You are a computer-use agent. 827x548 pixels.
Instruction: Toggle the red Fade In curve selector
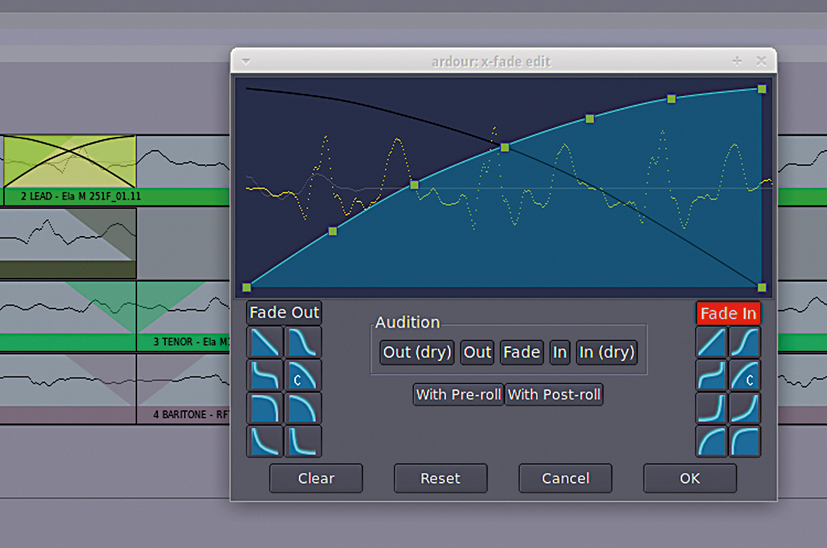coord(728,313)
